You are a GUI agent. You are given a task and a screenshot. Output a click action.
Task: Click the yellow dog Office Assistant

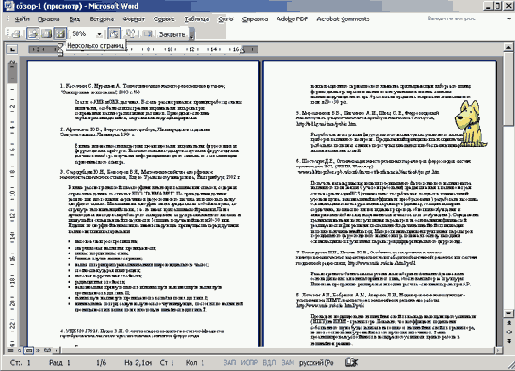[470, 124]
